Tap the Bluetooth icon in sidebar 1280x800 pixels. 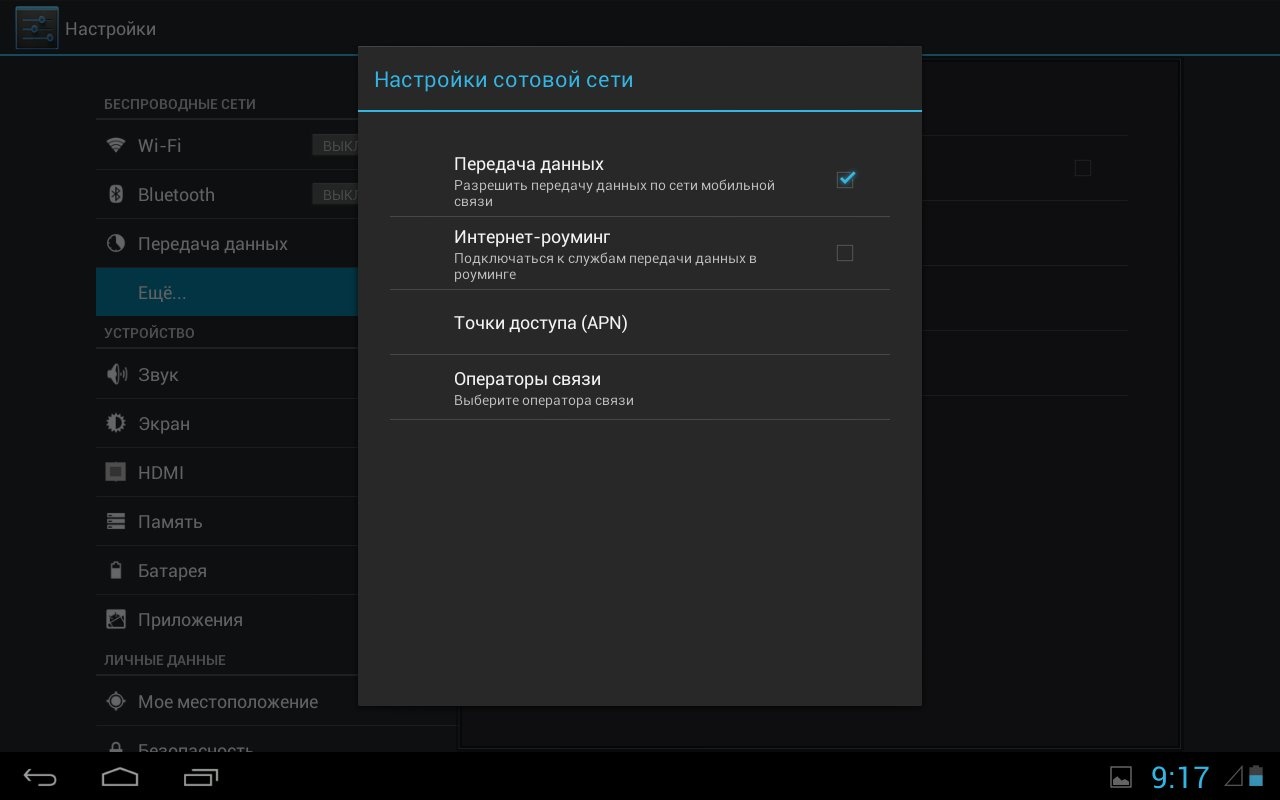[x=116, y=195]
